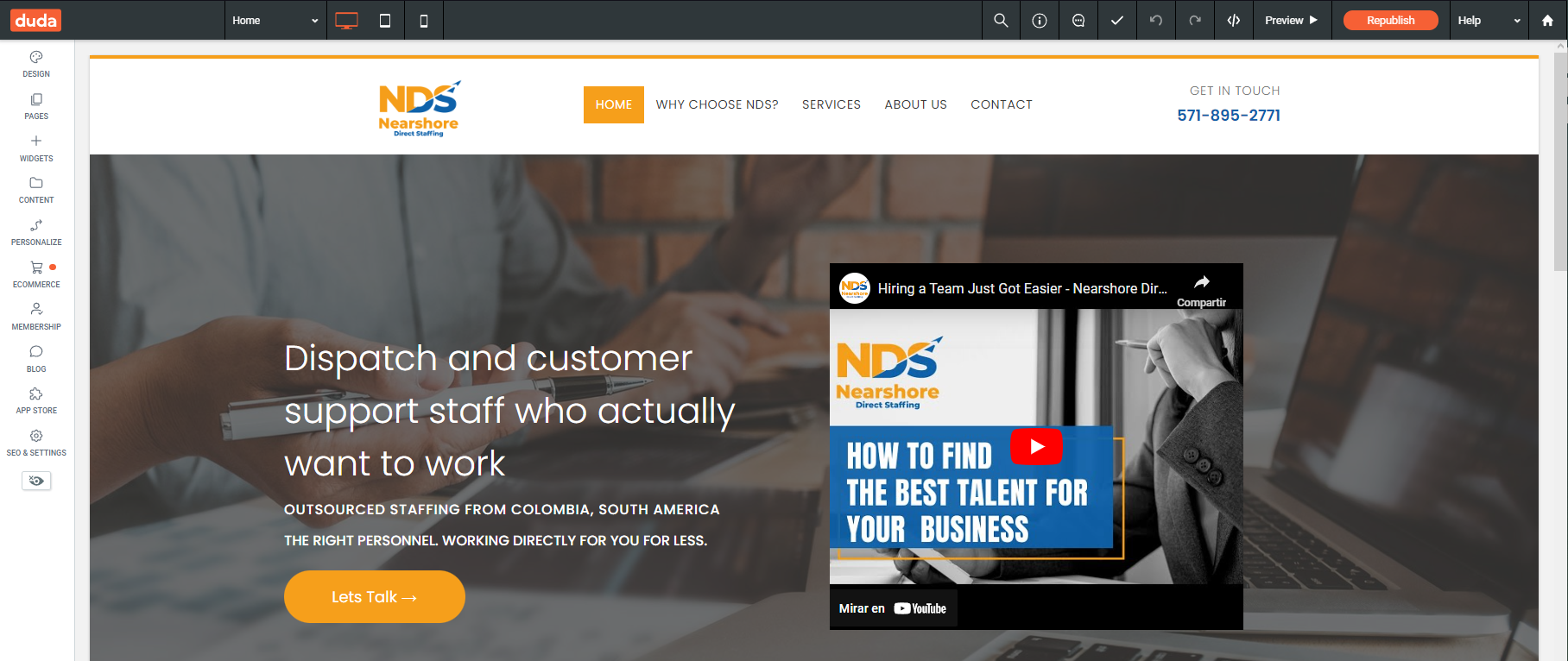The image size is (1568, 661).
Task: Expand the Help dropdown menu
Action: click(x=1488, y=20)
